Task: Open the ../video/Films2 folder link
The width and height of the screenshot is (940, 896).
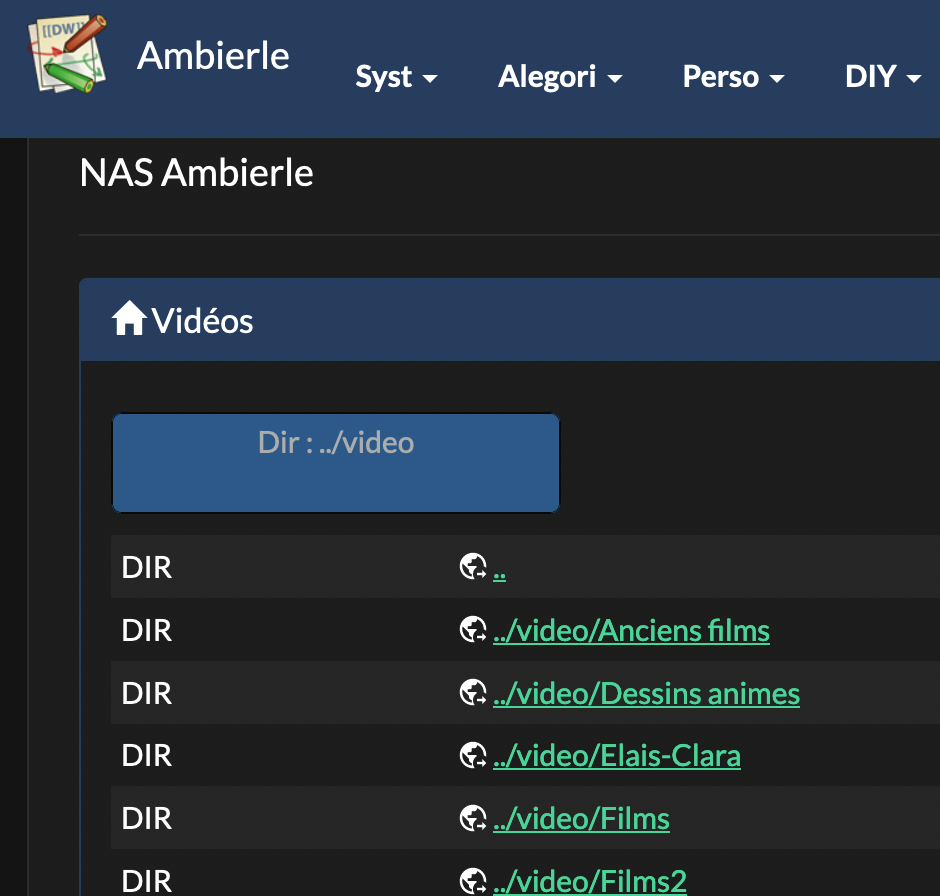Action: point(589,881)
